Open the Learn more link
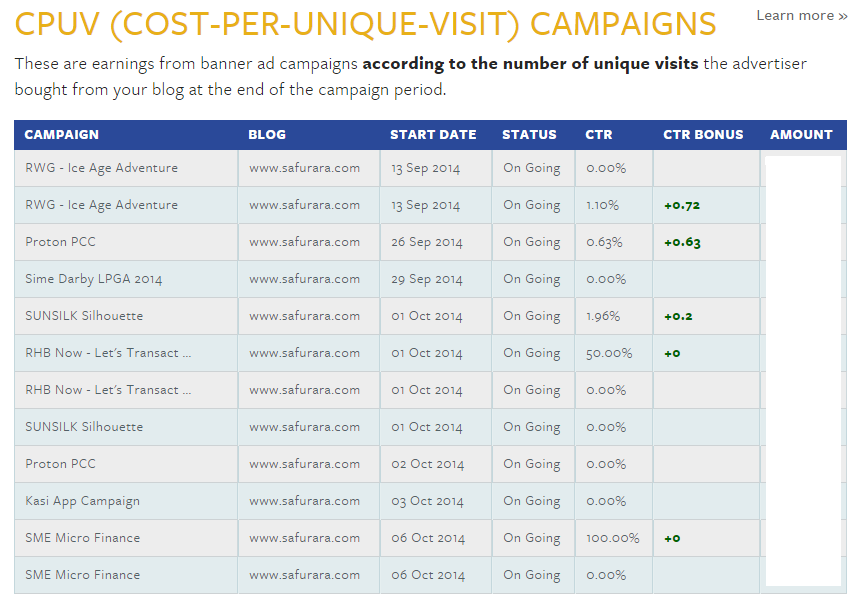The image size is (865, 594). point(802,15)
